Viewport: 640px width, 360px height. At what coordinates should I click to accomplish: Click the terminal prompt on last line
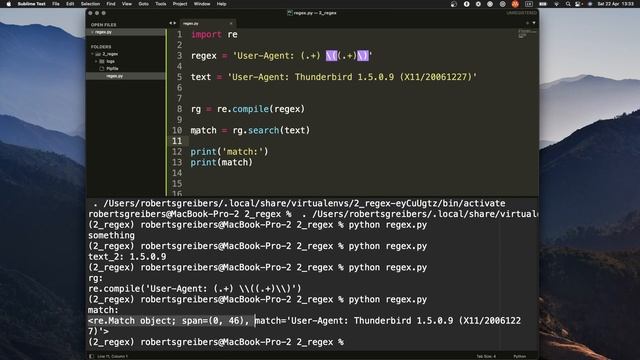(216, 342)
